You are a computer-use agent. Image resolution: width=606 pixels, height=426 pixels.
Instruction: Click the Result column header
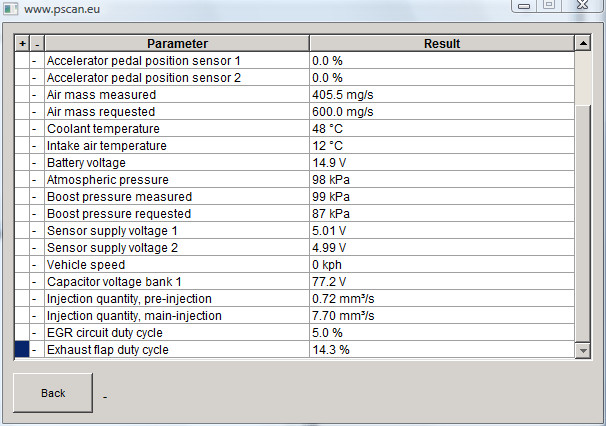pos(442,43)
